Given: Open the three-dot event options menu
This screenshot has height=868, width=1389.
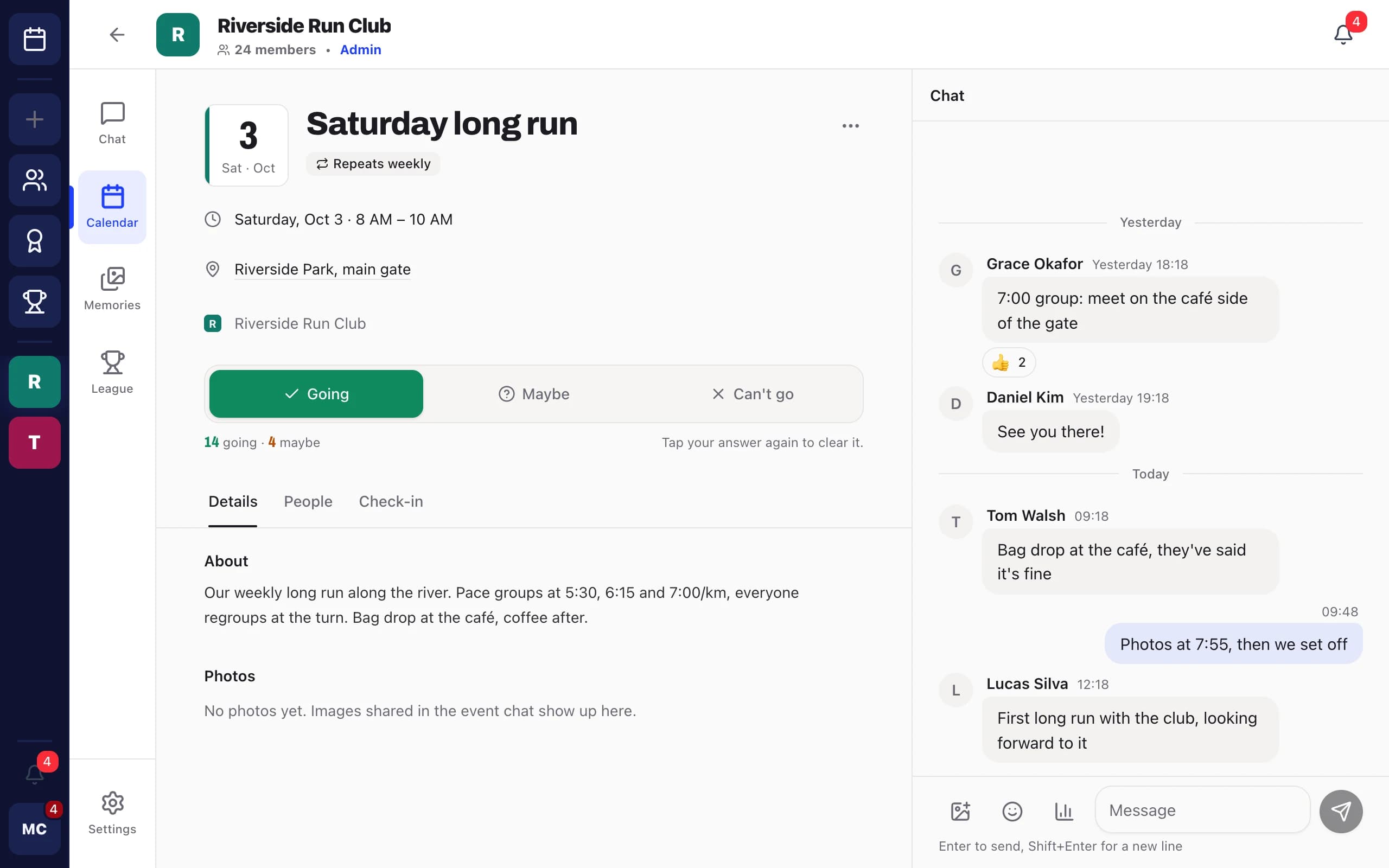Looking at the screenshot, I should point(851,126).
